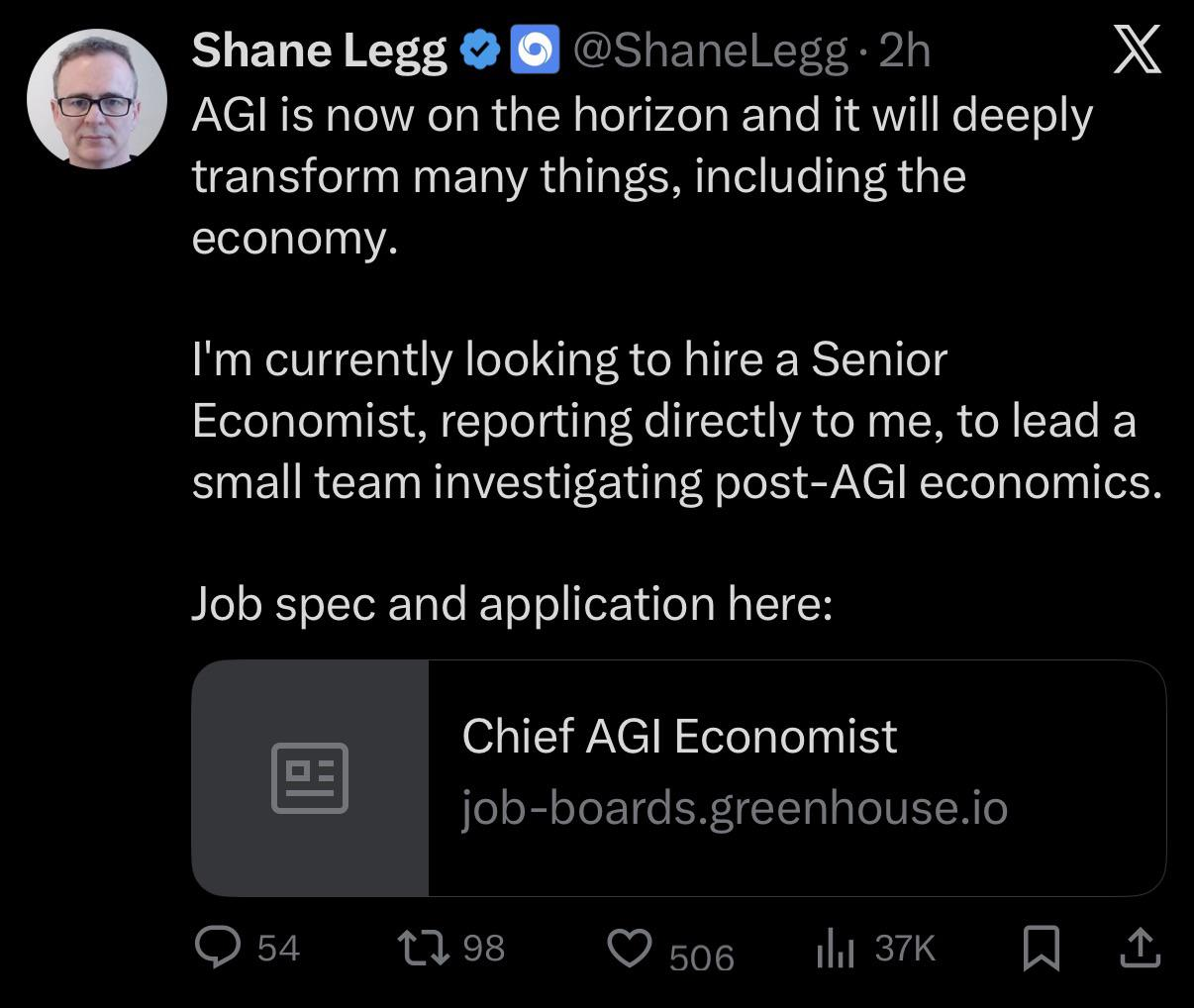Screen dimensions: 1194x1008
Task: Click the display name Shane Legg
Action: (x=319, y=51)
